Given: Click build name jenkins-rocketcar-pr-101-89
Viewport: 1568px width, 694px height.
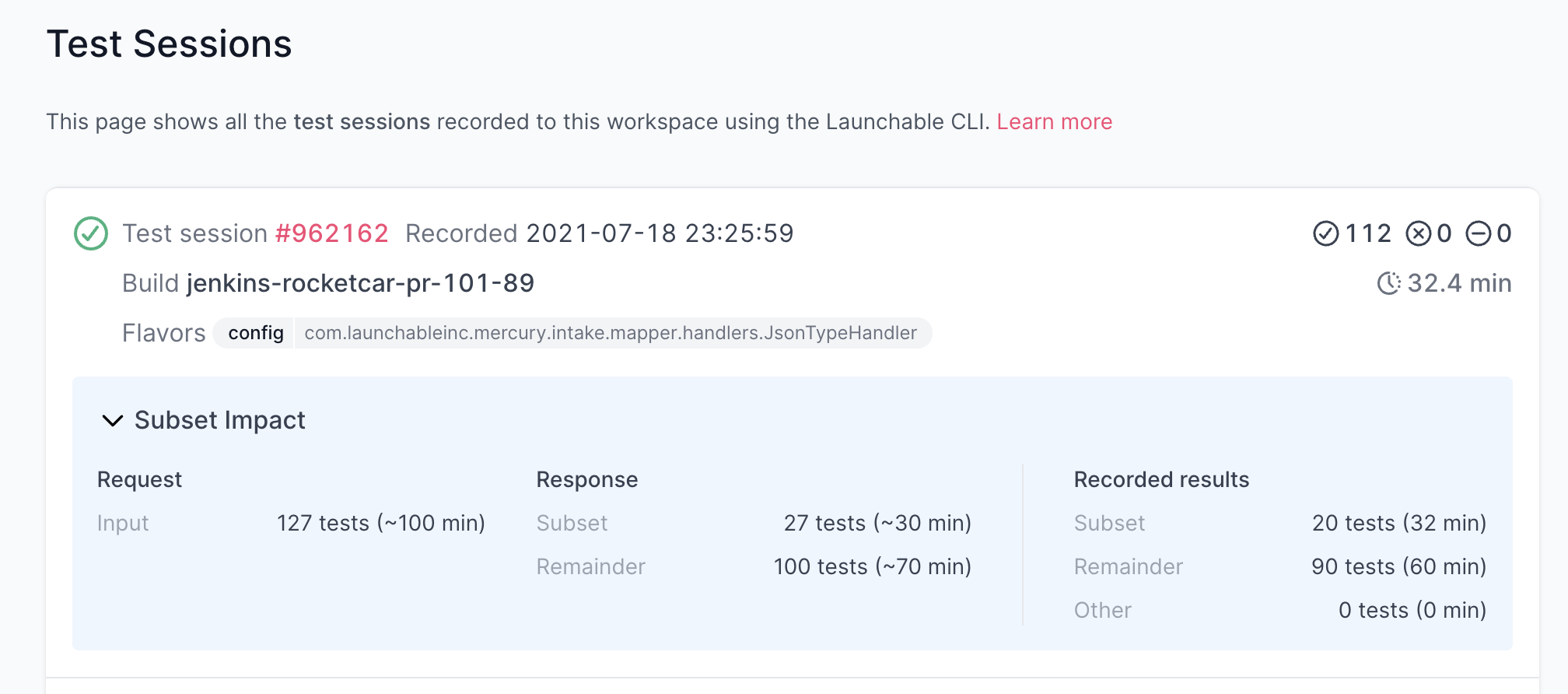Looking at the screenshot, I should pyautogui.click(x=361, y=283).
